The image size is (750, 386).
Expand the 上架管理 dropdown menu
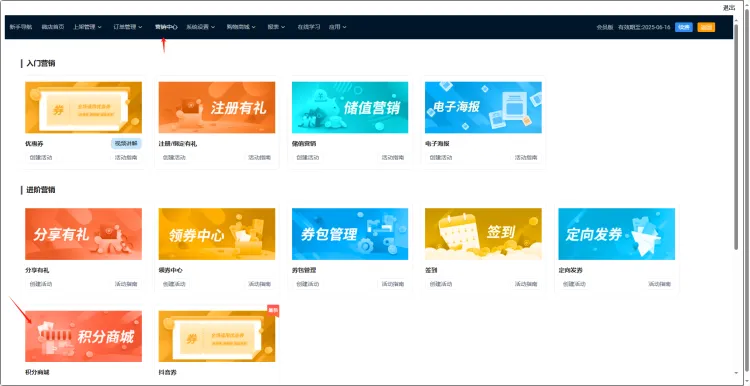[87, 27]
